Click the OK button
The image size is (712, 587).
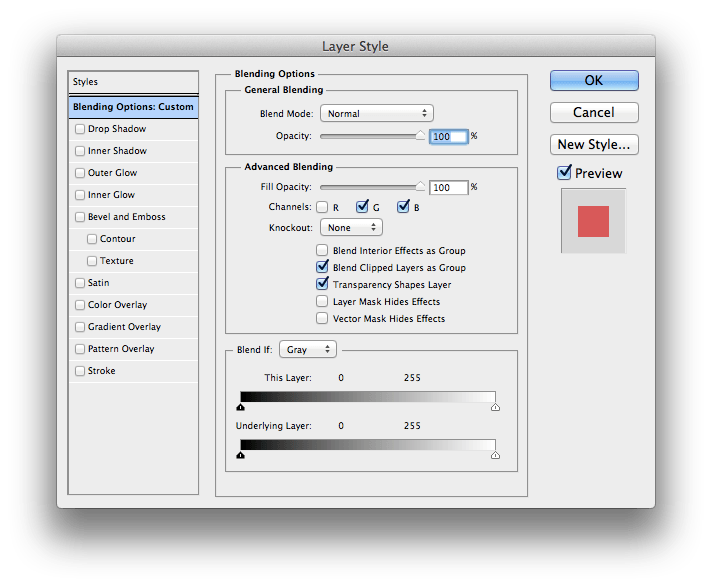coord(594,80)
